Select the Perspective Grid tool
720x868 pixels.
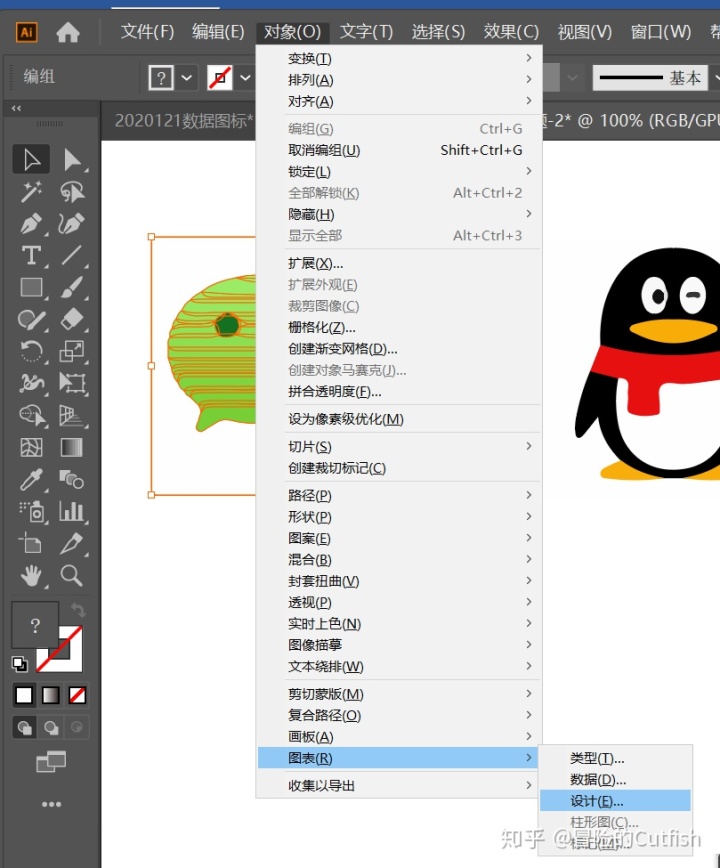(72, 415)
